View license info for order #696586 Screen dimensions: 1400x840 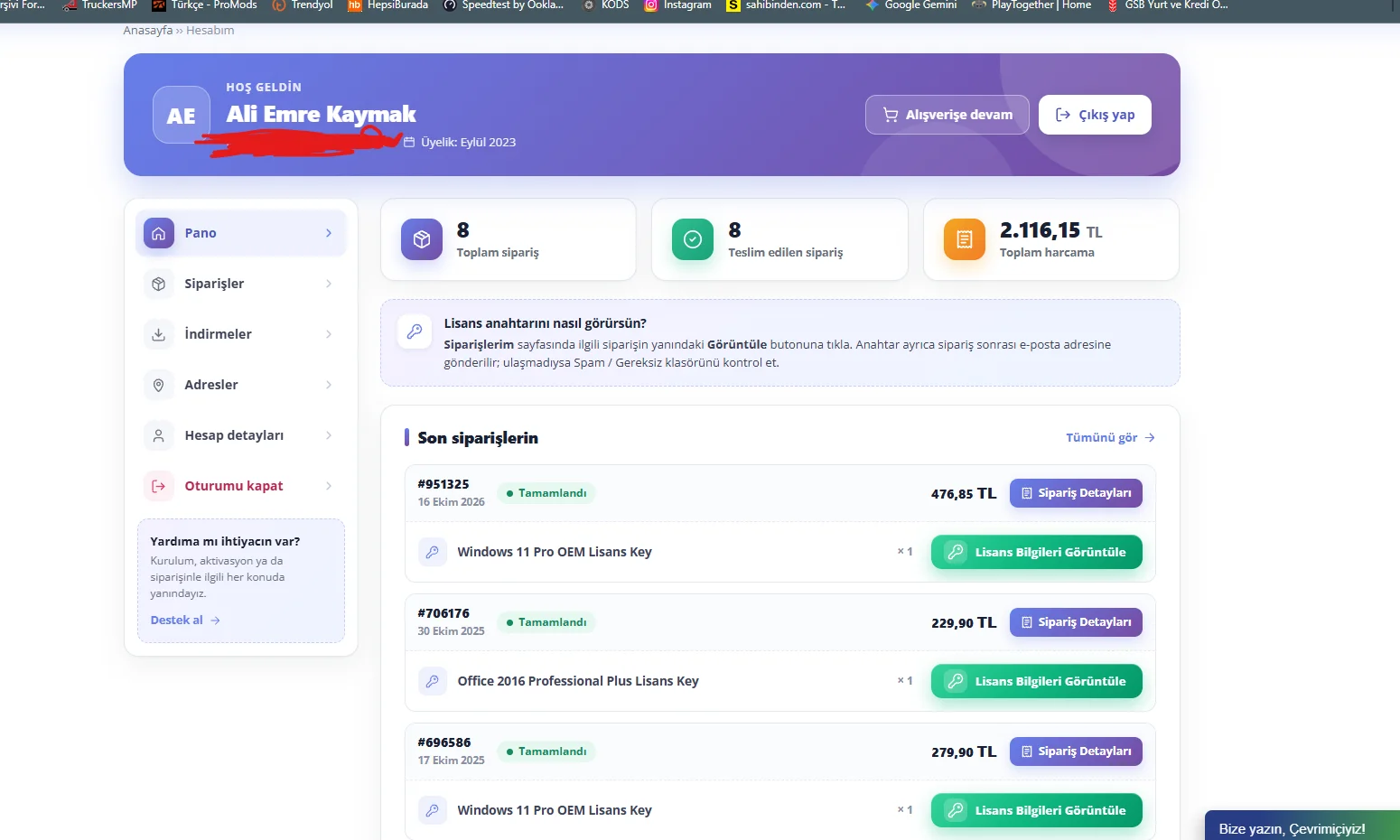[1037, 810]
